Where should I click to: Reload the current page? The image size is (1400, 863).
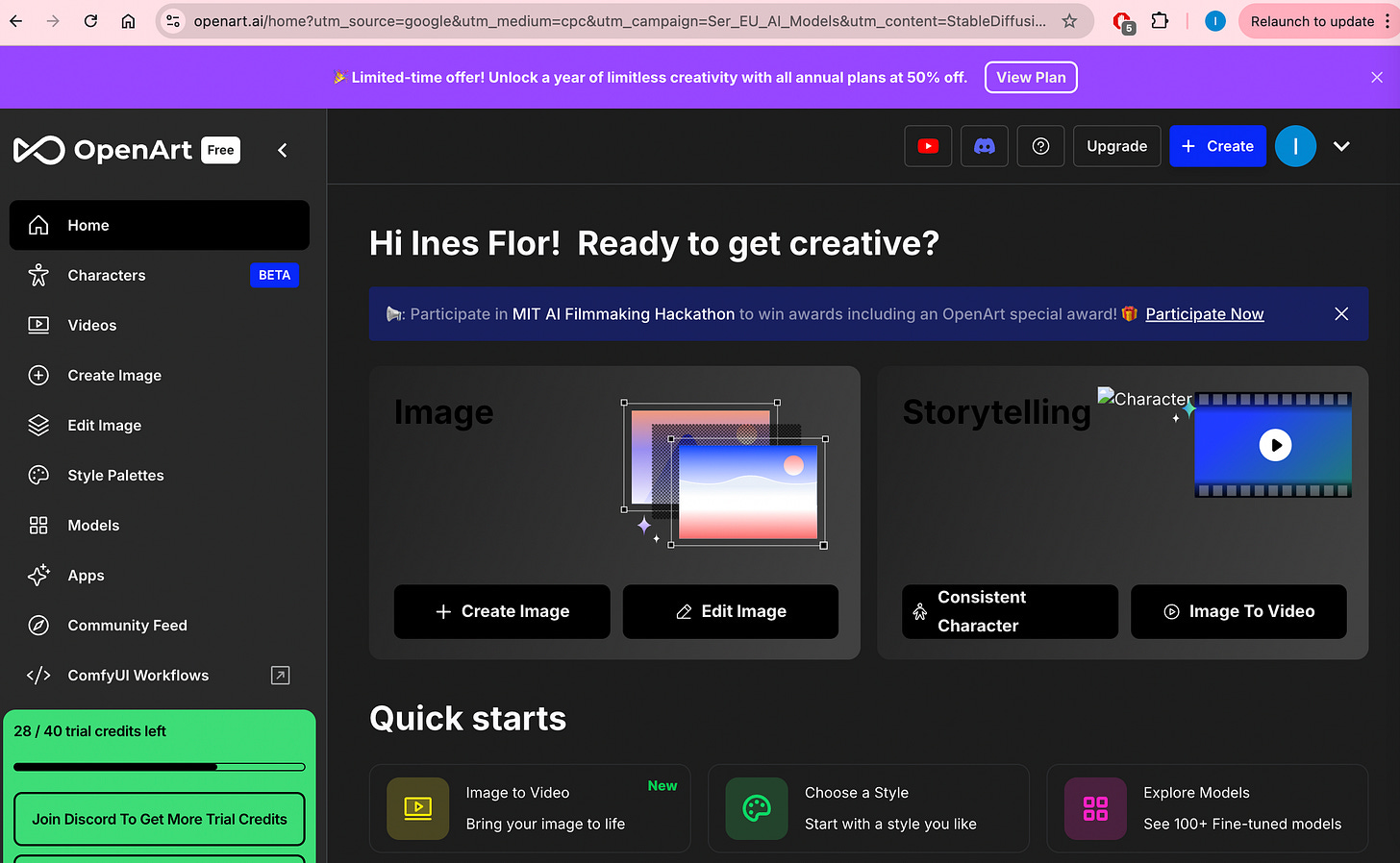coord(90,21)
